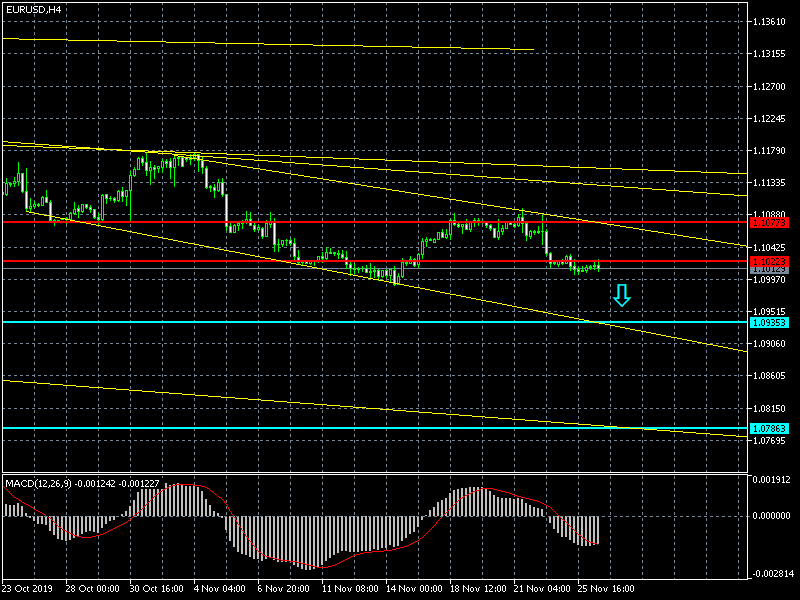The height and width of the screenshot is (600, 800).
Task: Click the gray current price tag
Action: [769, 269]
